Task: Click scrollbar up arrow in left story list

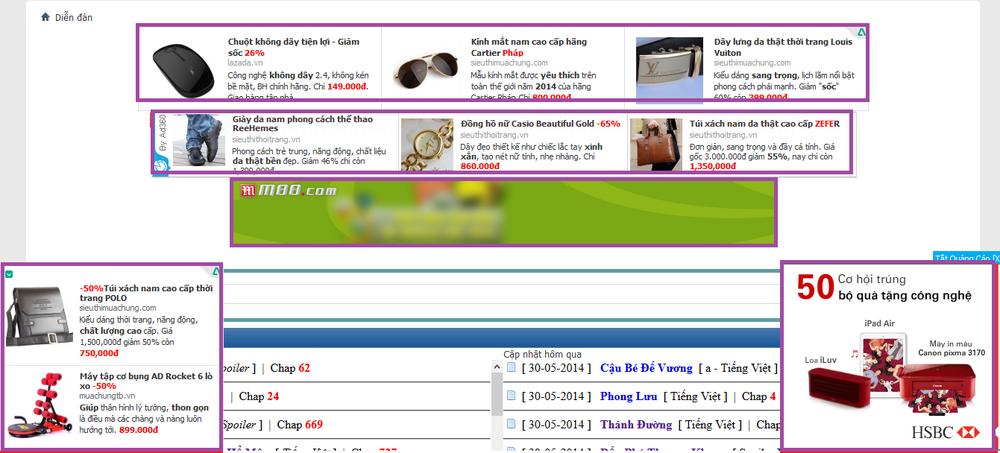Action: pos(497,368)
